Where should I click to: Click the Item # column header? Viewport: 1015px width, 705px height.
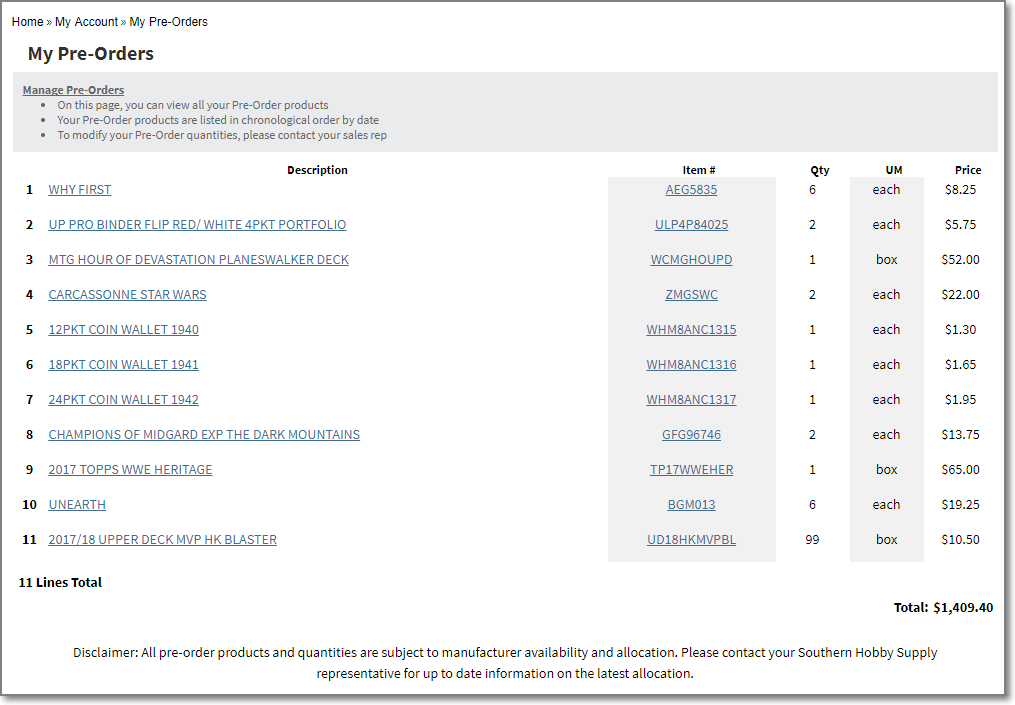(698, 170)
